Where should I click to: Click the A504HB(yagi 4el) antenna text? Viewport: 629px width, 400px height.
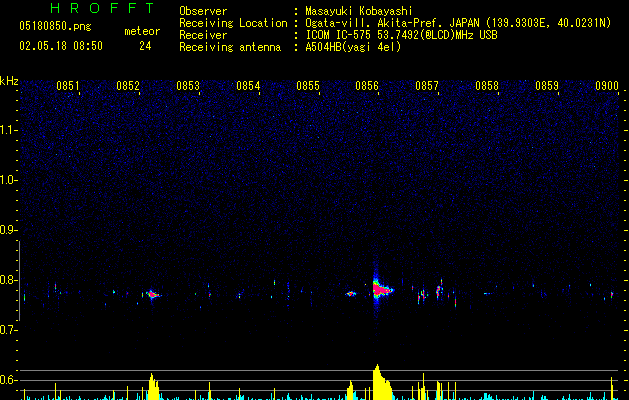[353, 47]
